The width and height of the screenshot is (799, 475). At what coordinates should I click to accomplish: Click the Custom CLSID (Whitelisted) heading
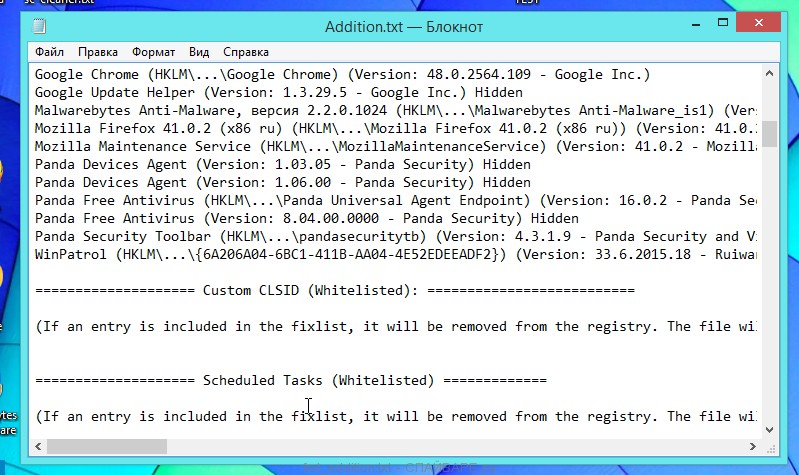(x=335, y=291)
